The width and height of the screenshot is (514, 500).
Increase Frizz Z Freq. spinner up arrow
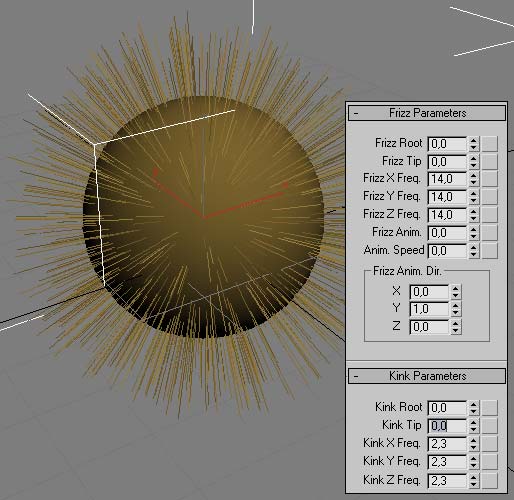click(x=474, y=212)
